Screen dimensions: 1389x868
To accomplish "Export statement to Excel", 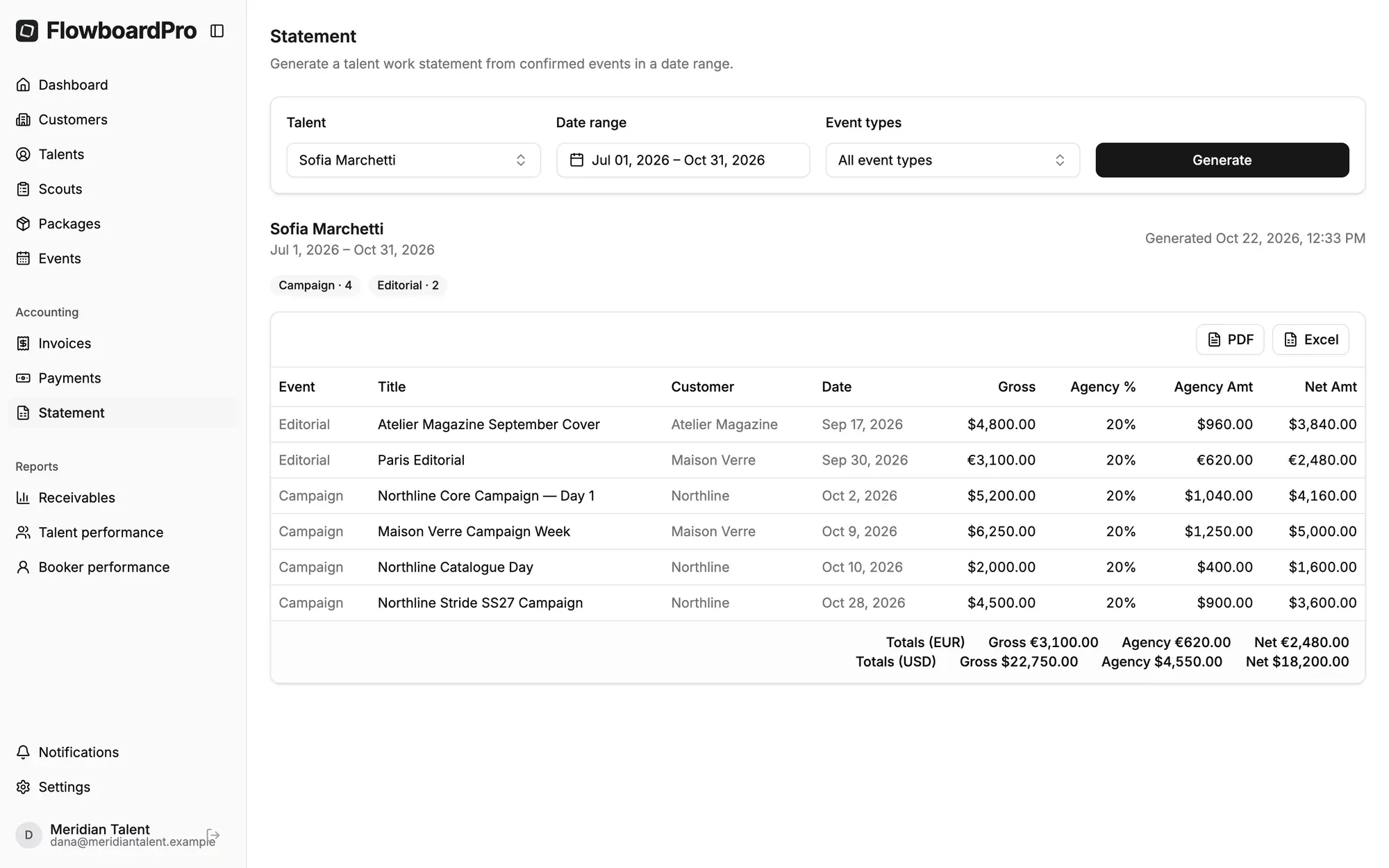I will 1311,340.
